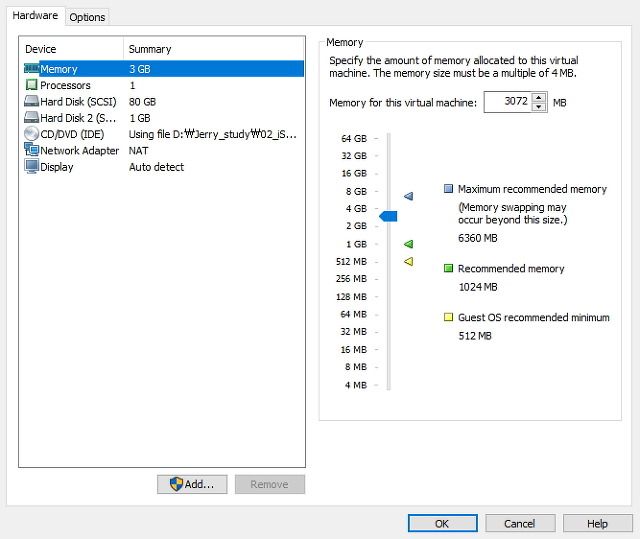The height and width of the screenshot is (539, 640).
Task: Click the 32 MB slider tick label
Action: (353, 331)
